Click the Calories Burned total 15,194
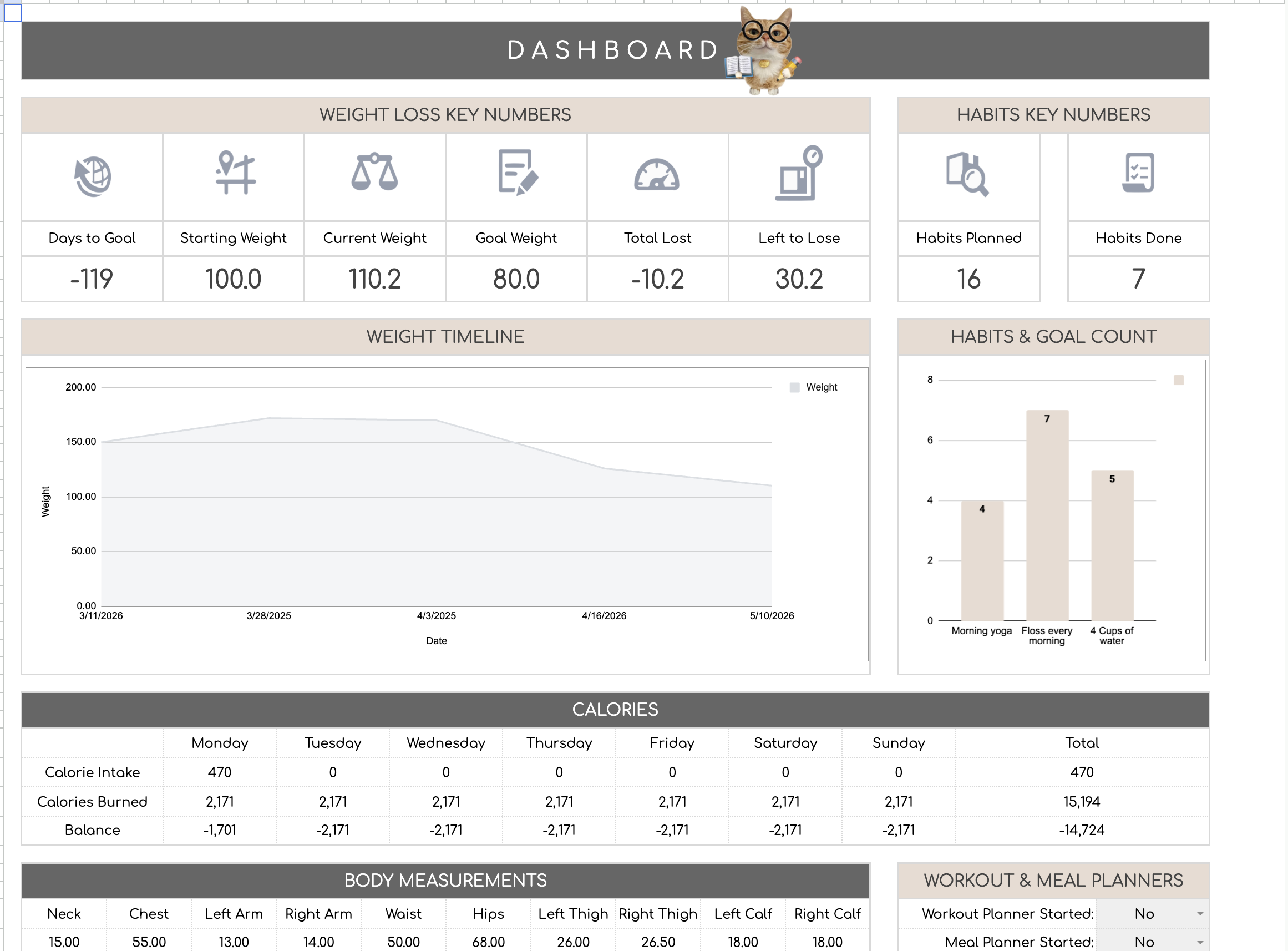Viewport: 1288px width, 951px height. (x=1082, y=801)
